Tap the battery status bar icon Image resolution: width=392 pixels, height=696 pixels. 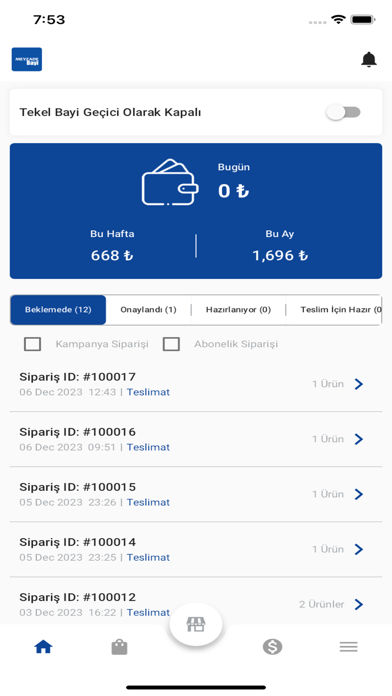click(x=363, y=20)
